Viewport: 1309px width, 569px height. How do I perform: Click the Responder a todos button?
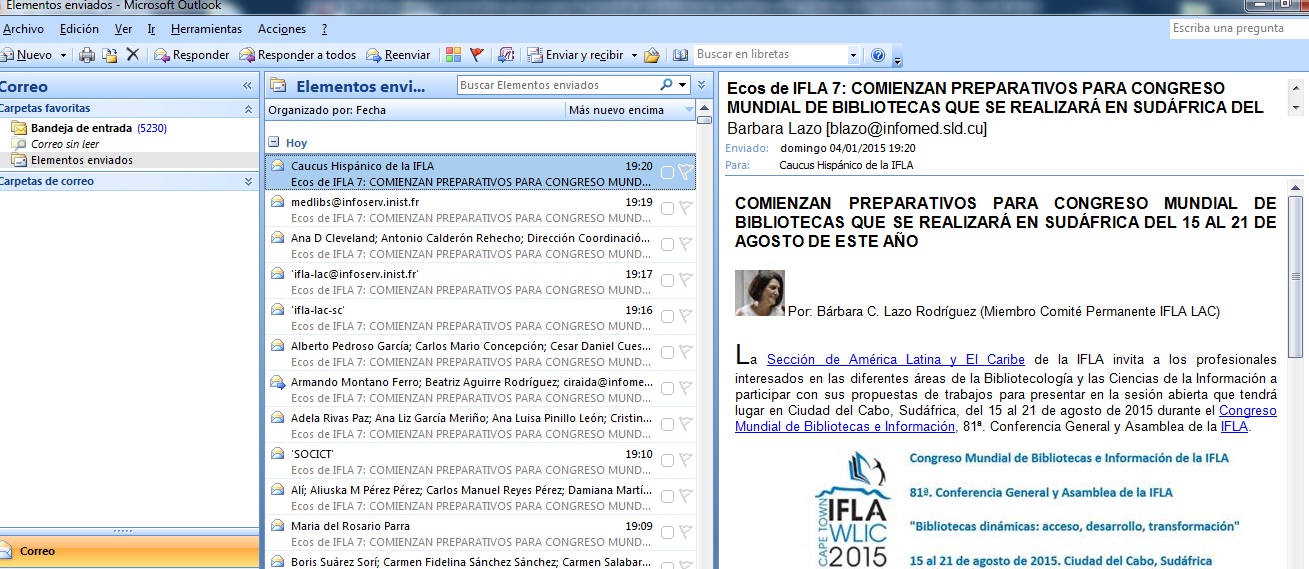(x=298, y=55)
